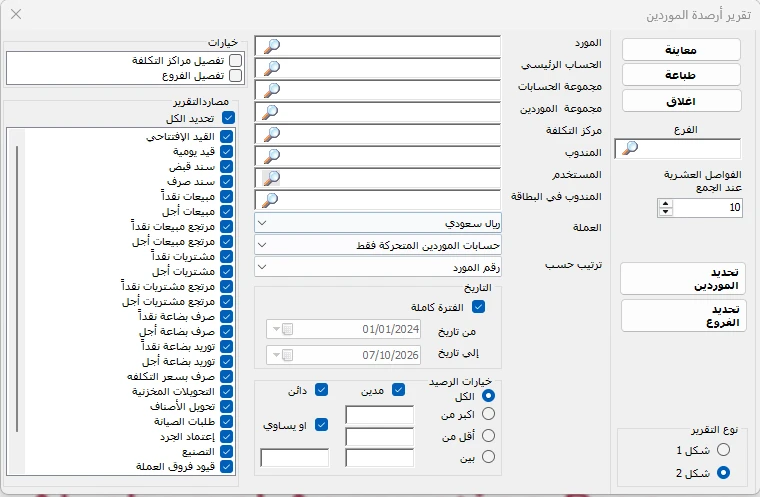
Task: Toggle التصنيع checkbox
Action: point(226,452)
